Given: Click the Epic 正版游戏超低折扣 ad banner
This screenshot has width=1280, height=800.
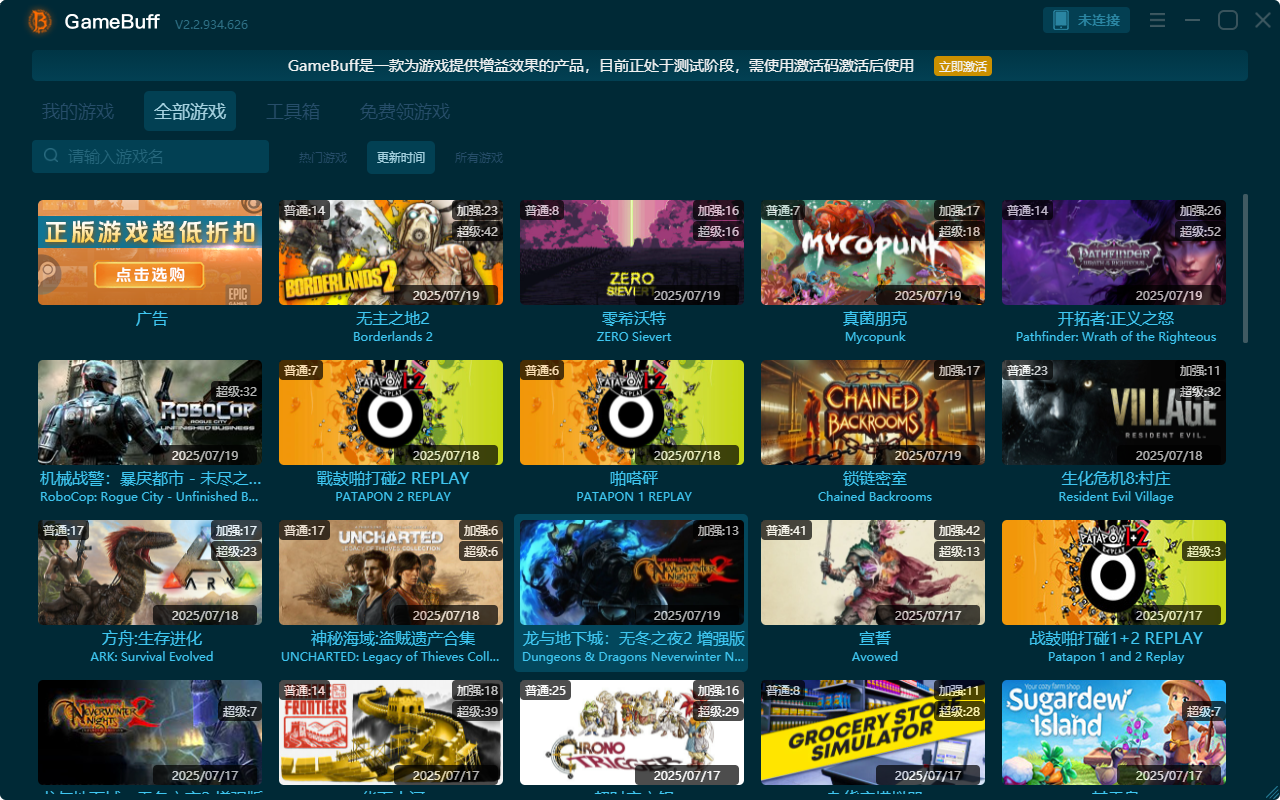Looking at the screenshot, I should (x=150, y=252).
